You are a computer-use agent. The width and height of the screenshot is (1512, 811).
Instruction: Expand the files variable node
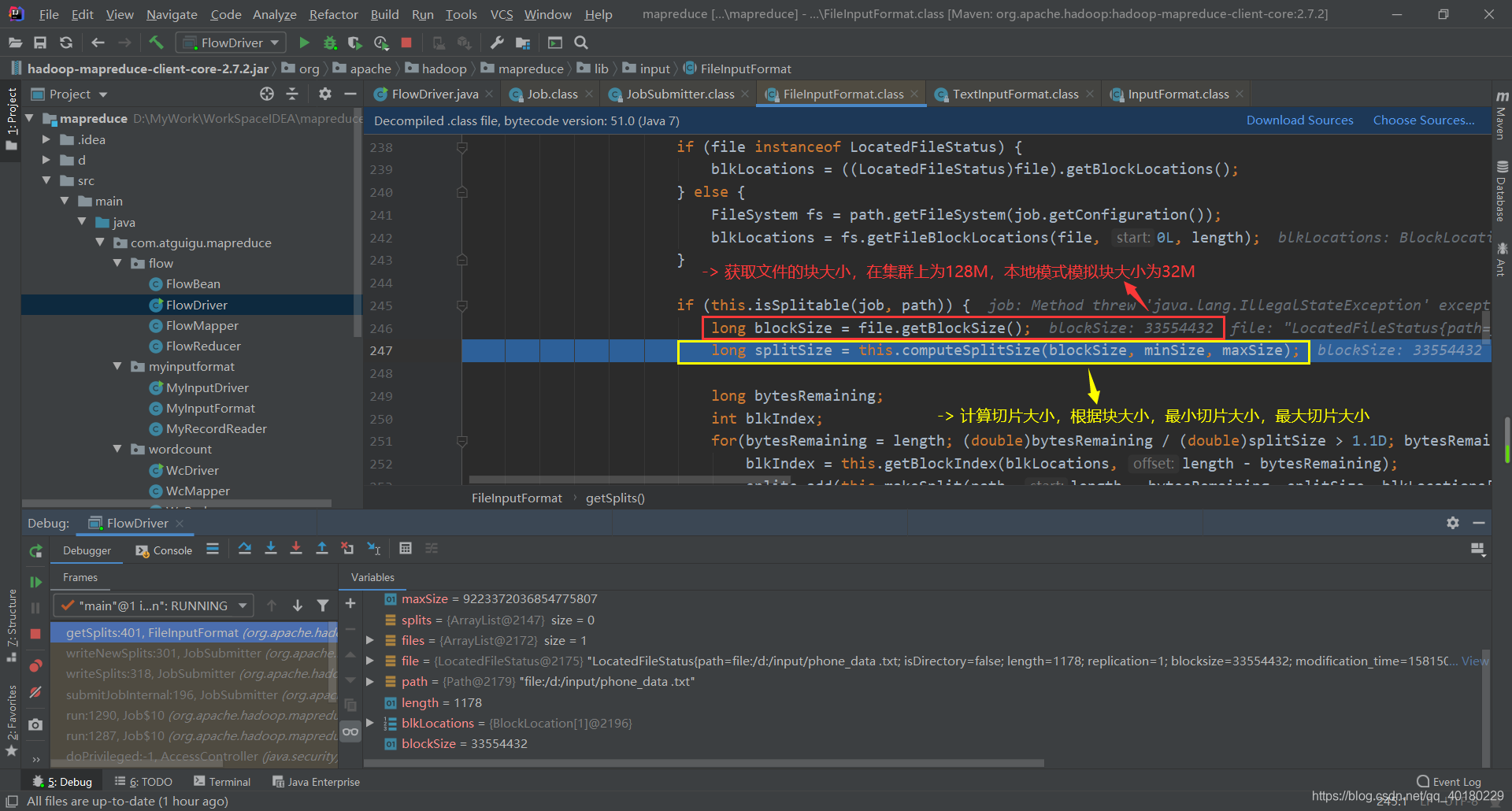[x=369, y=640]
